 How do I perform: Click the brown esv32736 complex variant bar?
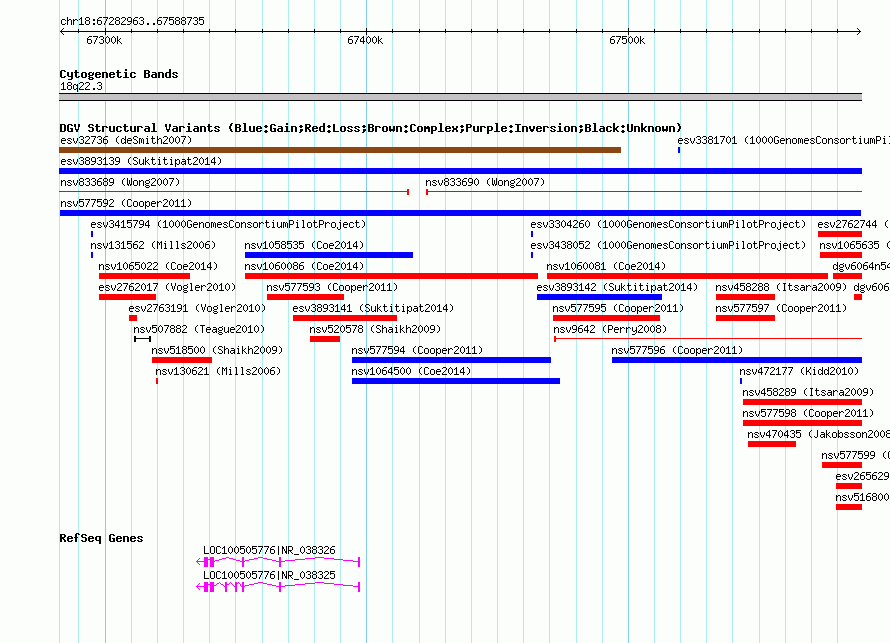pos(340,150)
